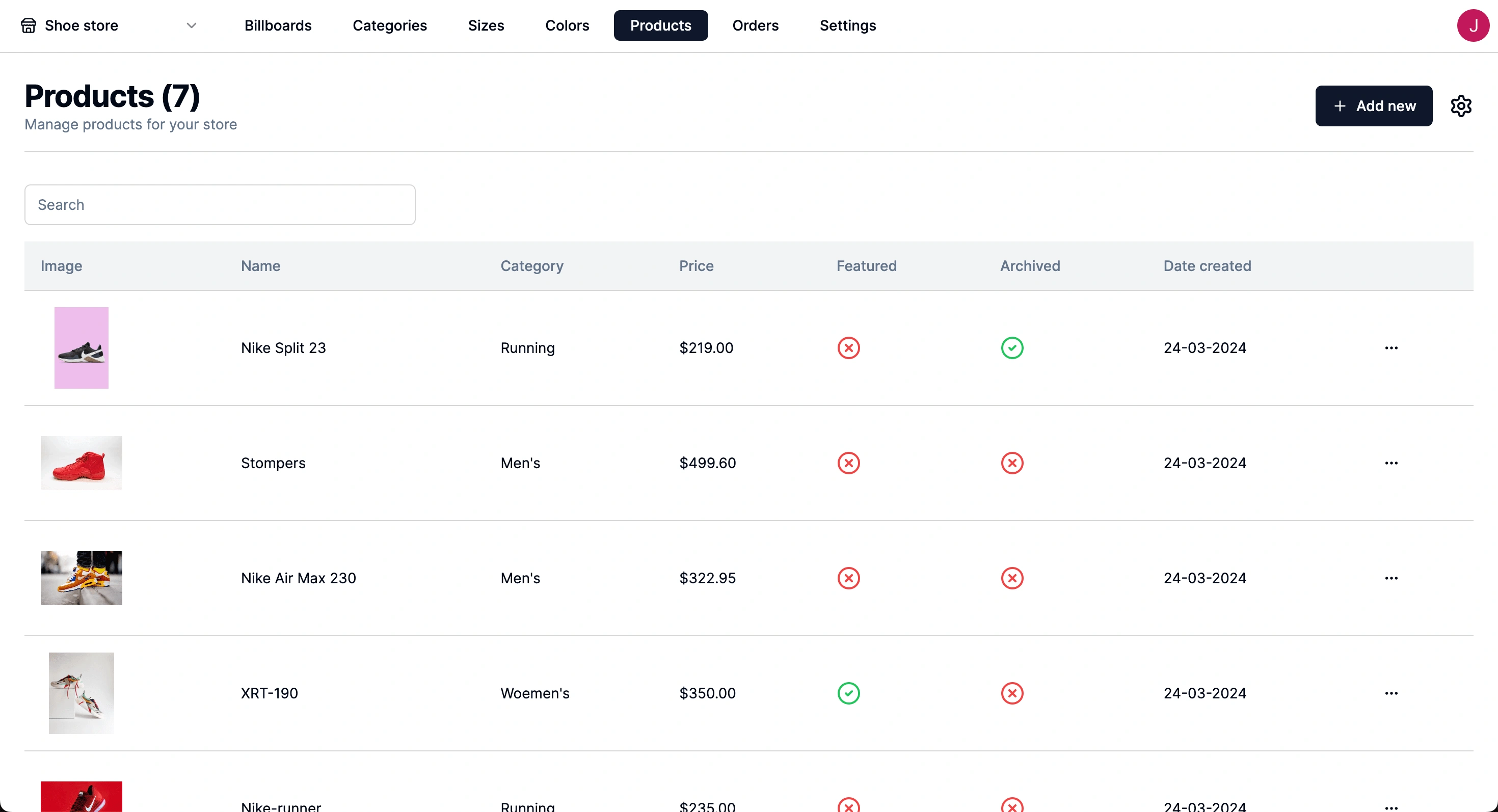
Task: Toggle the Archived cross icon for Nike Air Max 230
Action: pyautogui.click(x=1012, y=578)
